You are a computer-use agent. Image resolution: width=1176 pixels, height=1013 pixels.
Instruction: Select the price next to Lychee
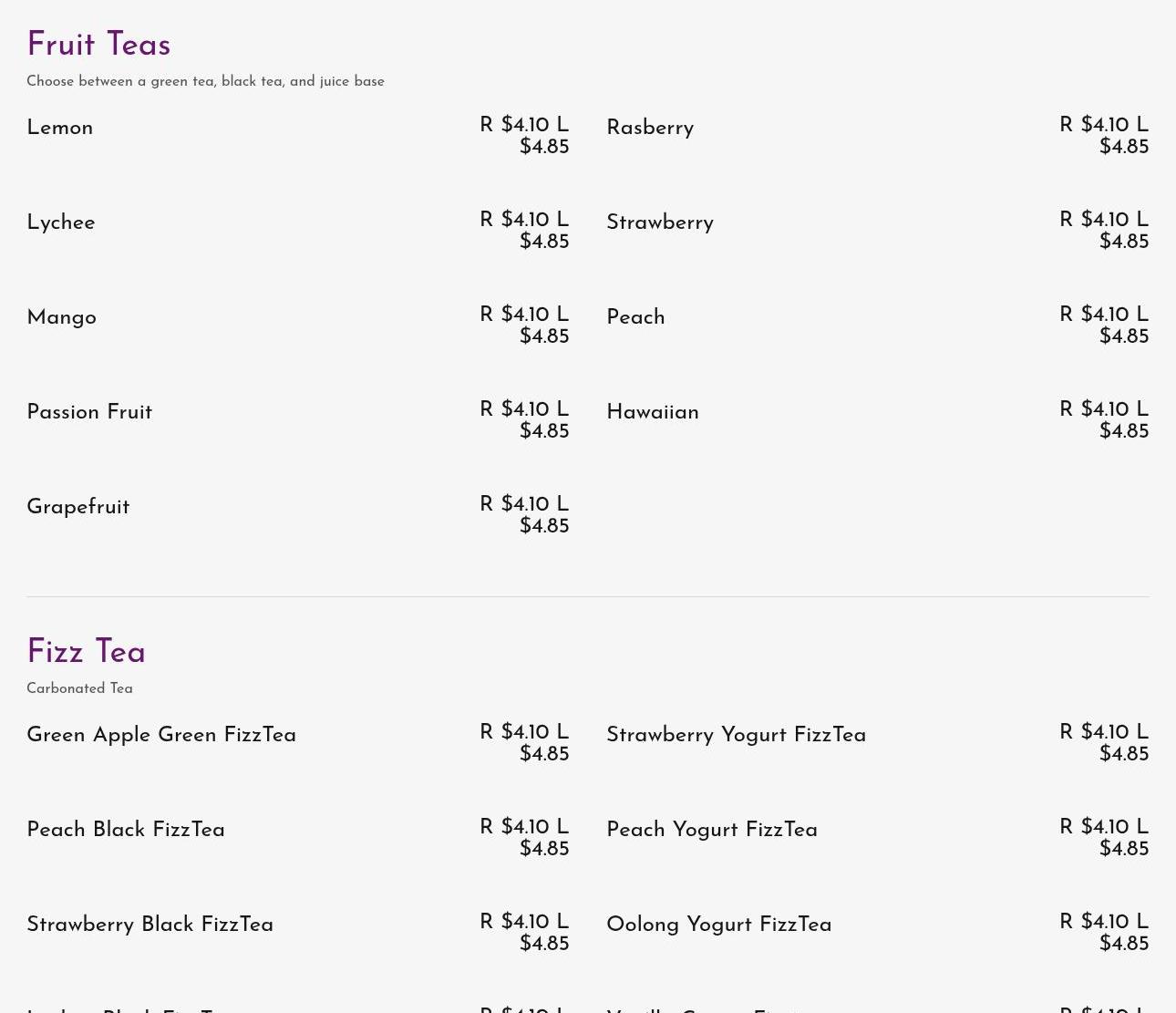click(x=524, y=231)
